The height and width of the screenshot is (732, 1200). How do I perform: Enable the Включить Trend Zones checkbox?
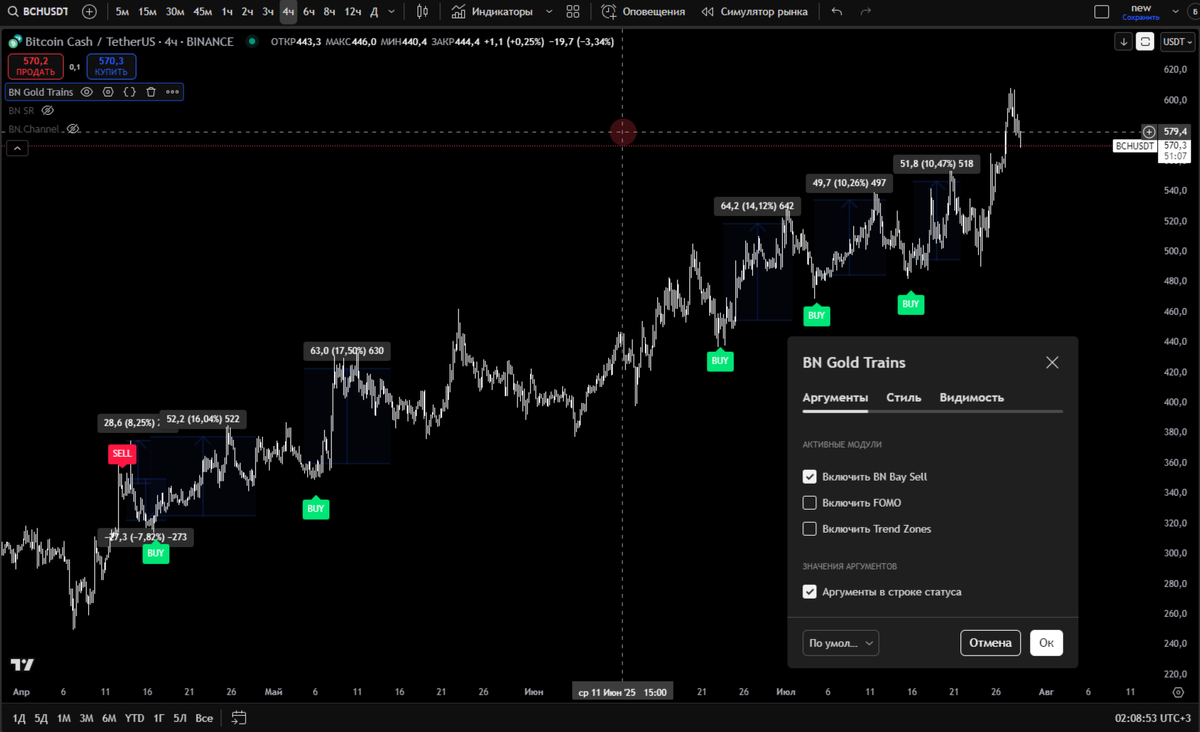[x=810, y=529]
